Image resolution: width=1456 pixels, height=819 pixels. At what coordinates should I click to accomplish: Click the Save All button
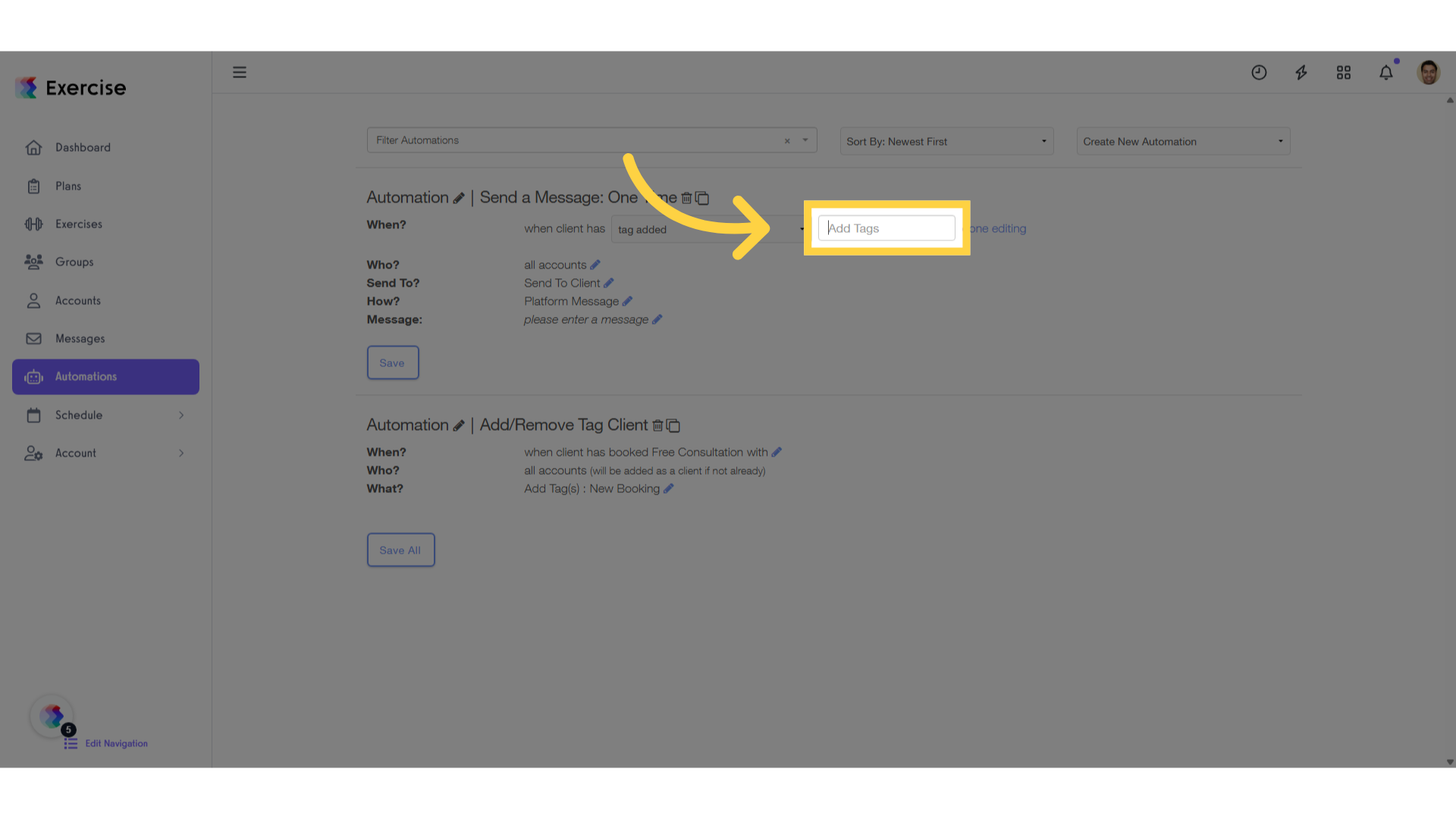pyautogui.click(x=400, y=550)
